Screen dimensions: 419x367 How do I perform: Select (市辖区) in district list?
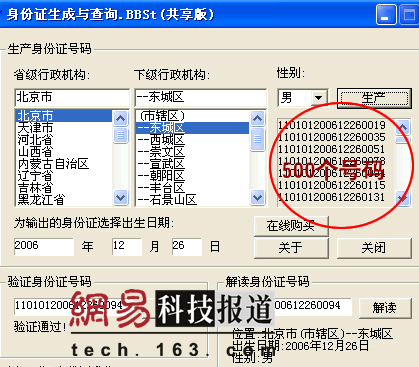tap(192, 116)
